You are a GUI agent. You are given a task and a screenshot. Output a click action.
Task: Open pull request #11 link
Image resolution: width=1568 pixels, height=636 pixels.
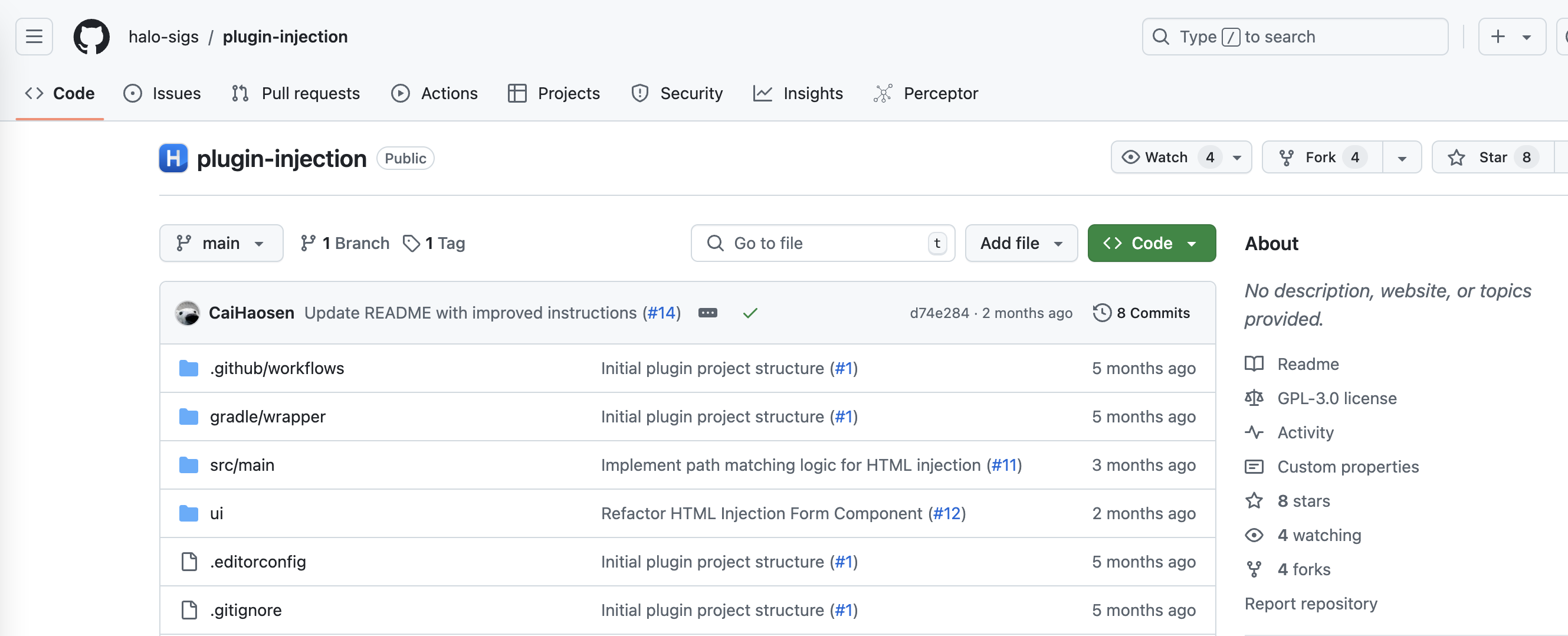1005,465
